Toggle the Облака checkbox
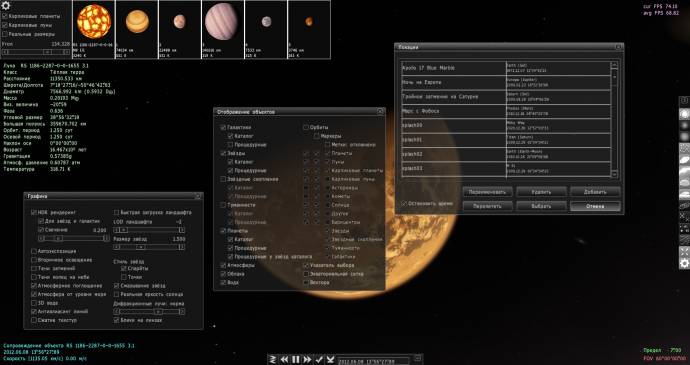This screenshot has width=690, height=365. pyautogui.click(x=223, y=274)
